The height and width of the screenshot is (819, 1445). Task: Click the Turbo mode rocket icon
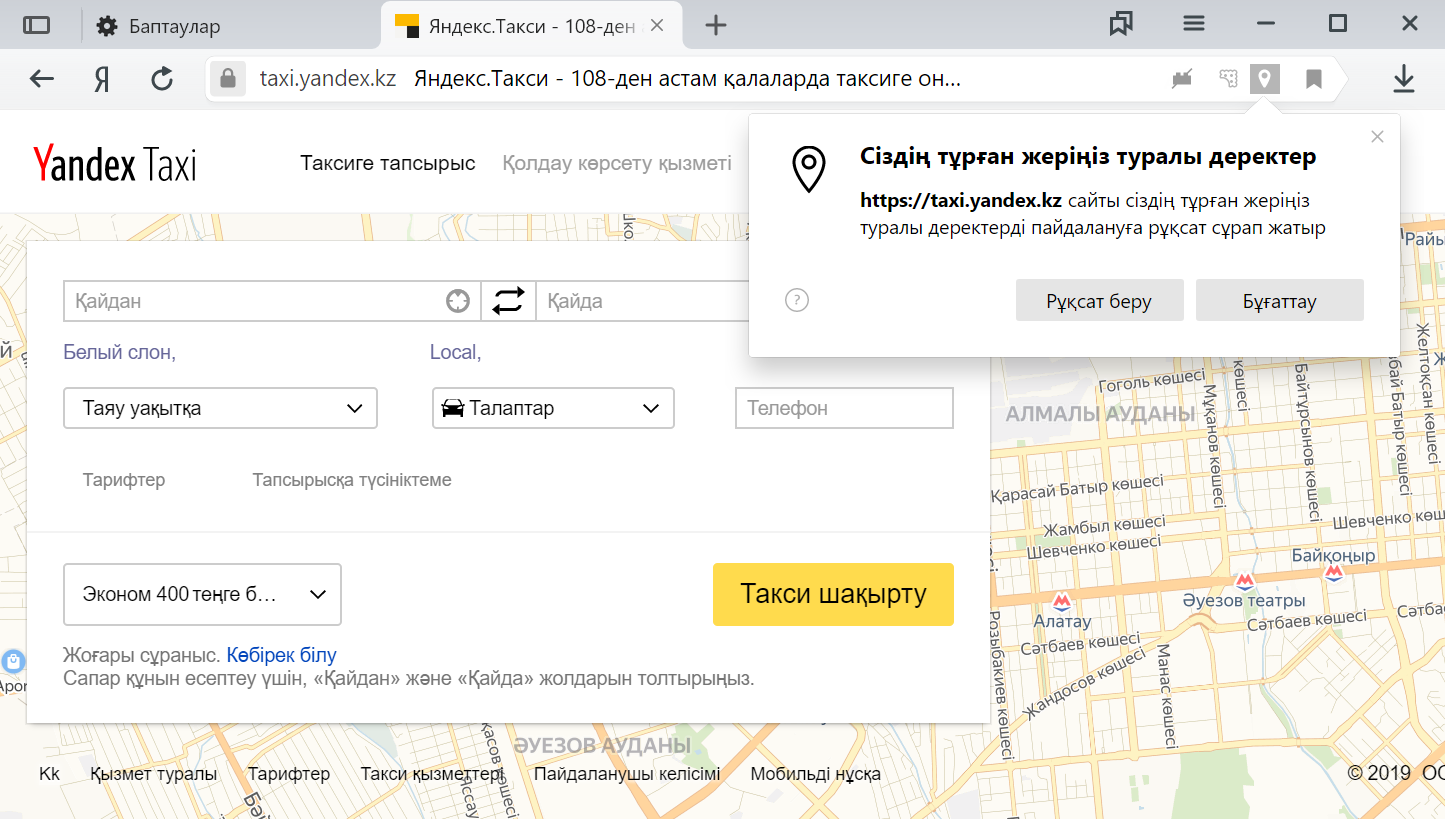pos(1183,79)
